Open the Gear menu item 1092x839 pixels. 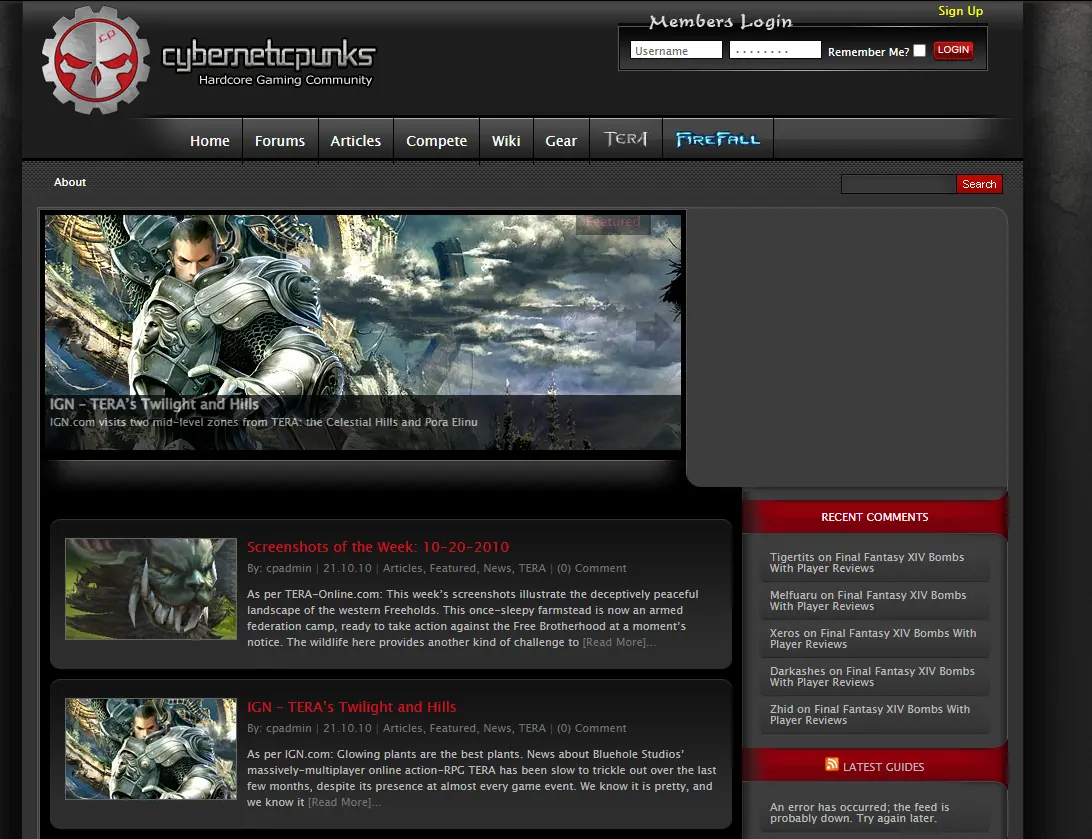pyautogui.click(x=561, y=141)
